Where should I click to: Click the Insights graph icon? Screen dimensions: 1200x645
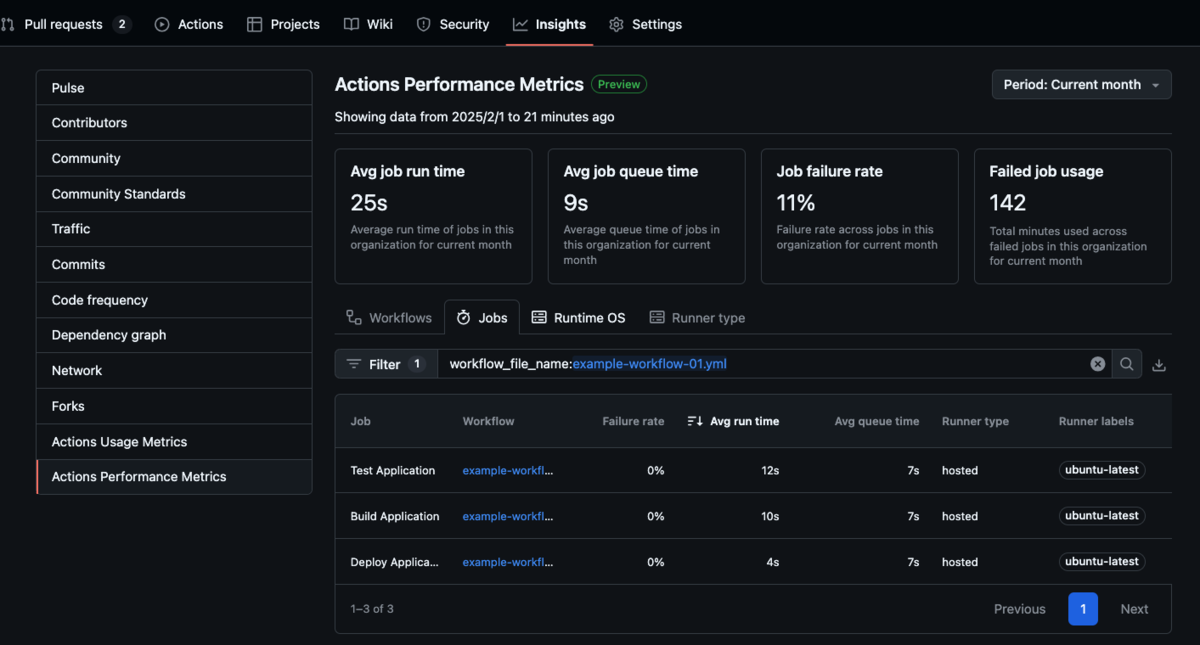[x=520, y=24]
